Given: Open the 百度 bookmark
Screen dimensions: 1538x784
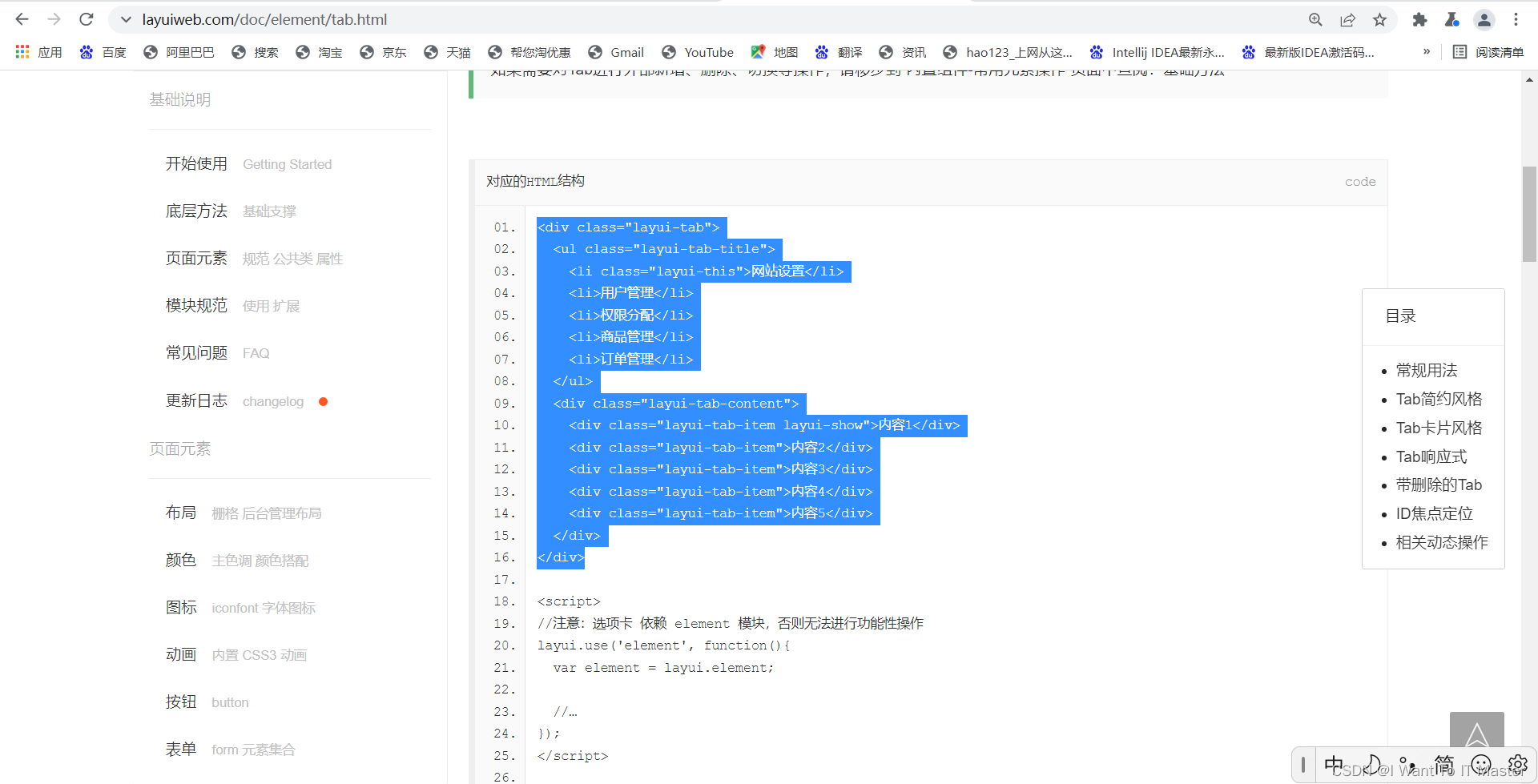Looking at the screenshot, I should coord(103,52).
